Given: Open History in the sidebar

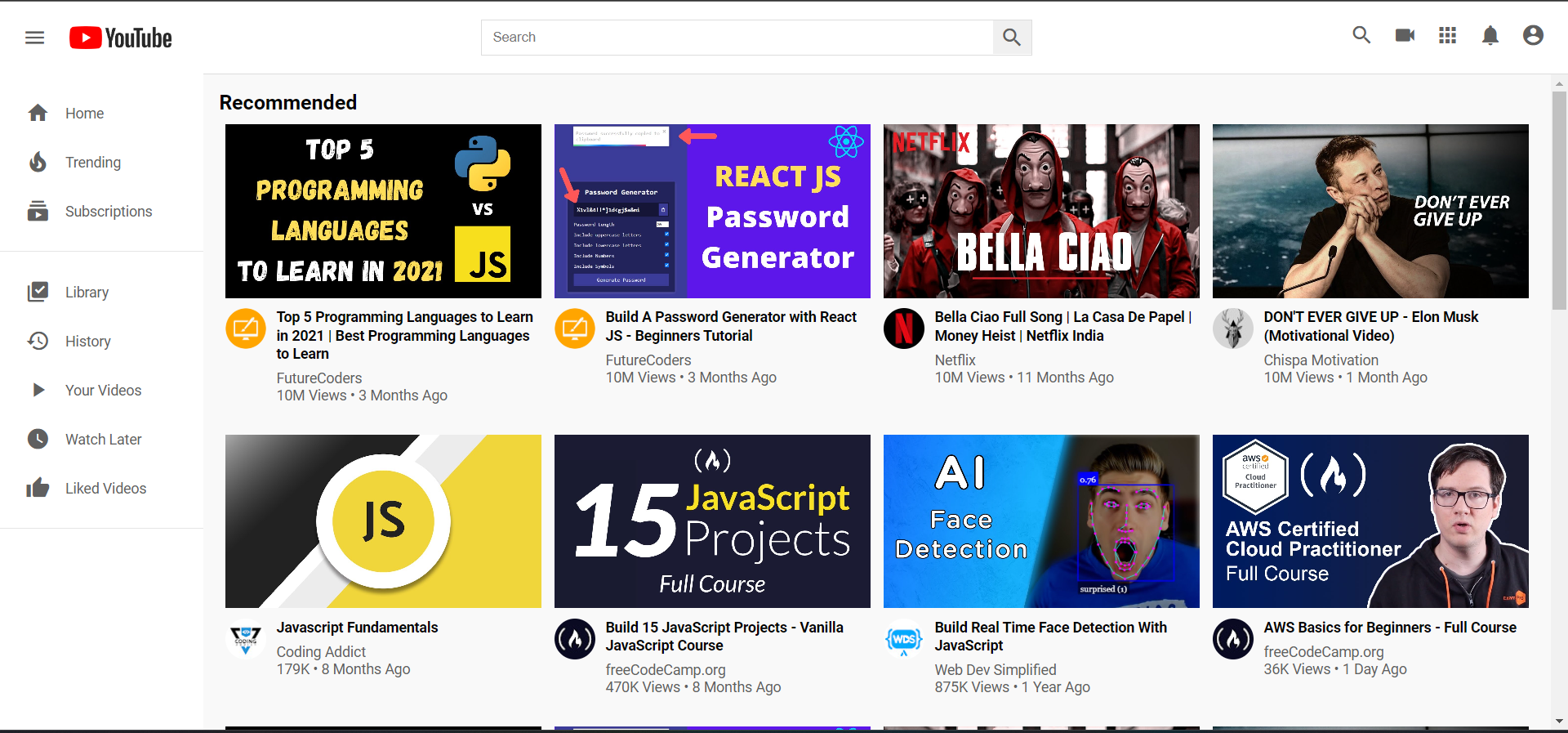Looking at the screenshot, I should 101,341.
